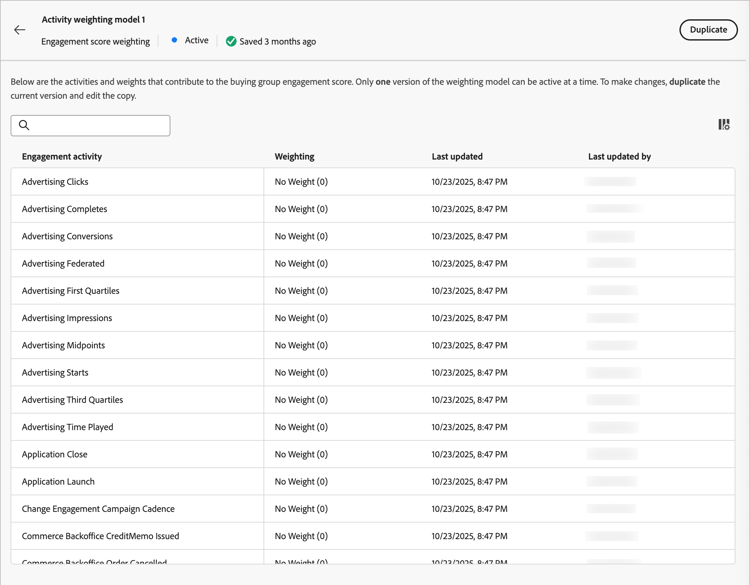Click the Last updated column header

457,157
